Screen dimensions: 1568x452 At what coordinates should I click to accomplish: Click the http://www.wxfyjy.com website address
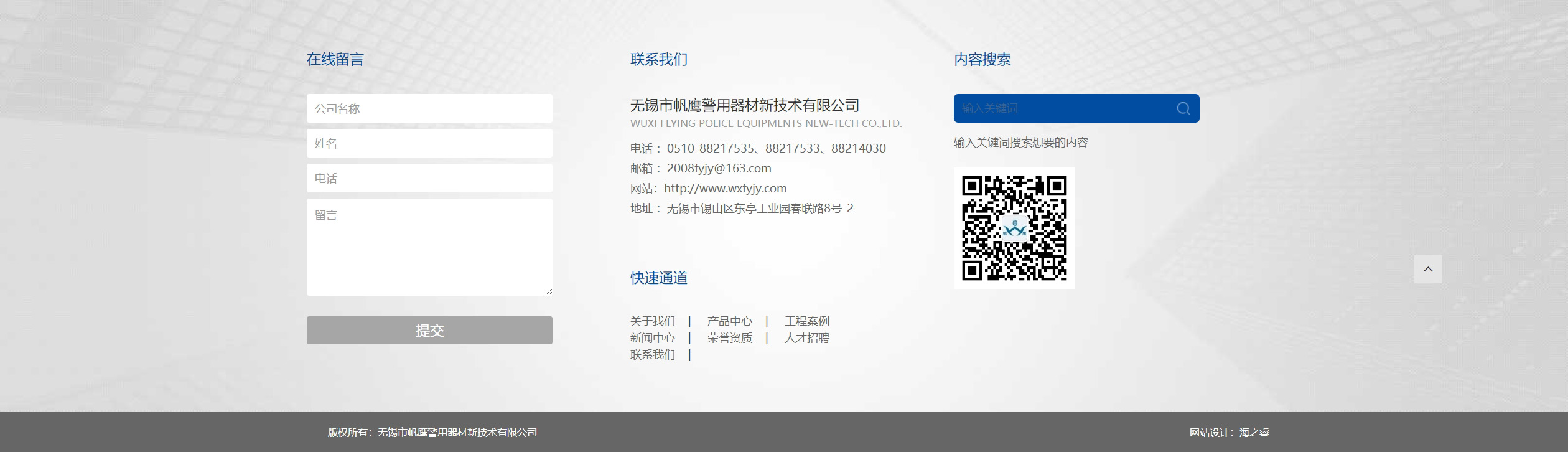click(x=726, y=188)
